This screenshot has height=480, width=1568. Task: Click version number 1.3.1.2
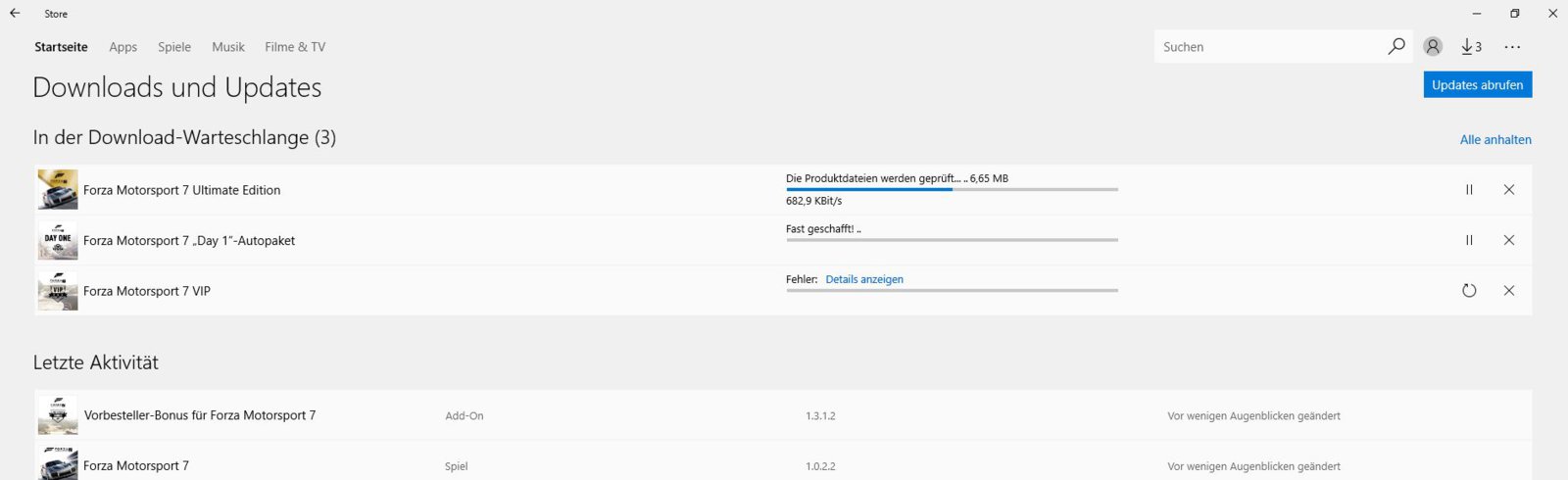(x=820, y=416)
